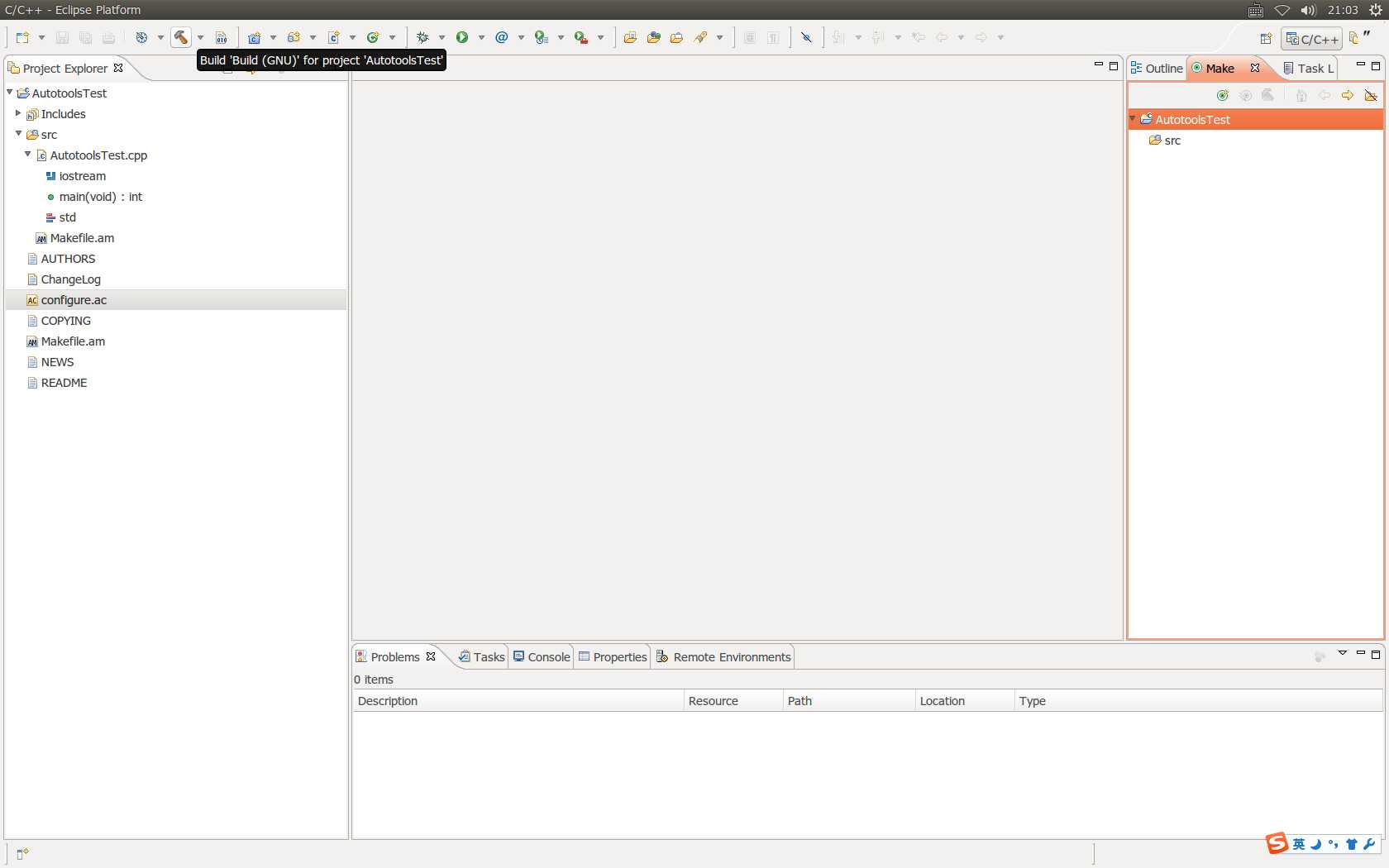Select the Project Explorer tab
1389x868 pixels.
pos(65,69)
